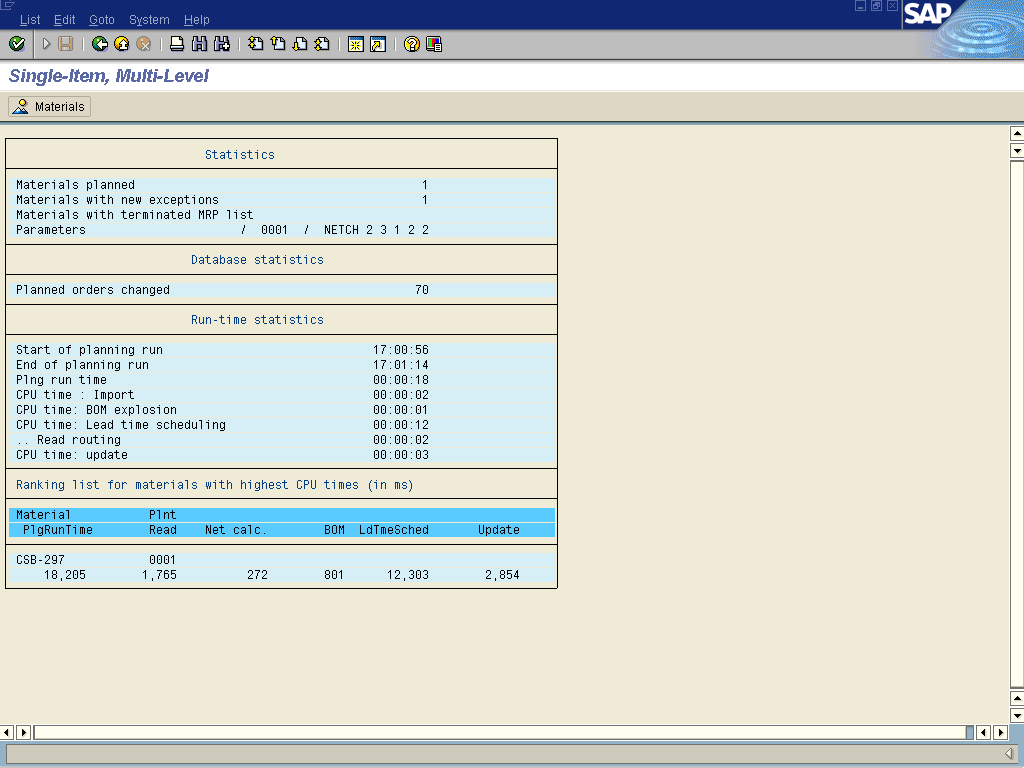Open Customize Local Layout monitor icon

434,44
